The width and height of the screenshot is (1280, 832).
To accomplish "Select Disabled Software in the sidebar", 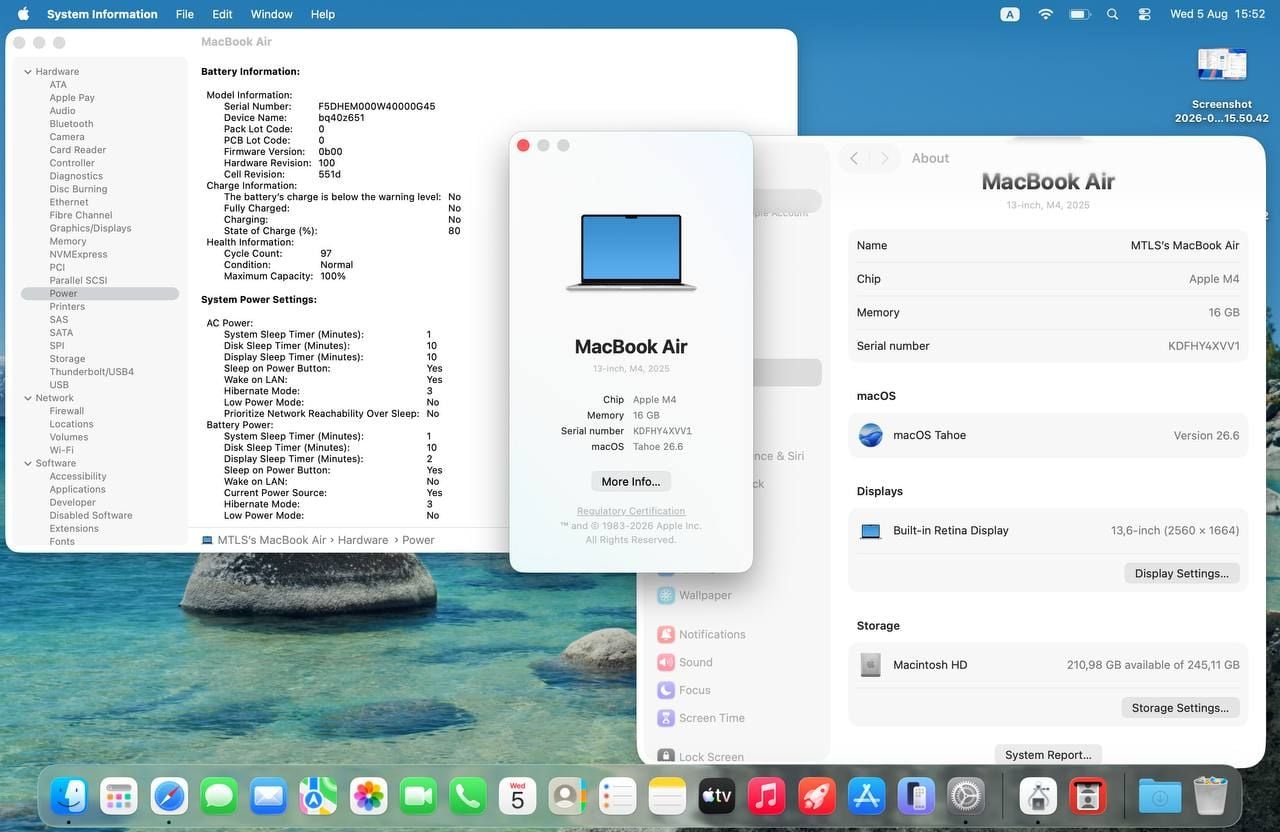I will [91, 515].
